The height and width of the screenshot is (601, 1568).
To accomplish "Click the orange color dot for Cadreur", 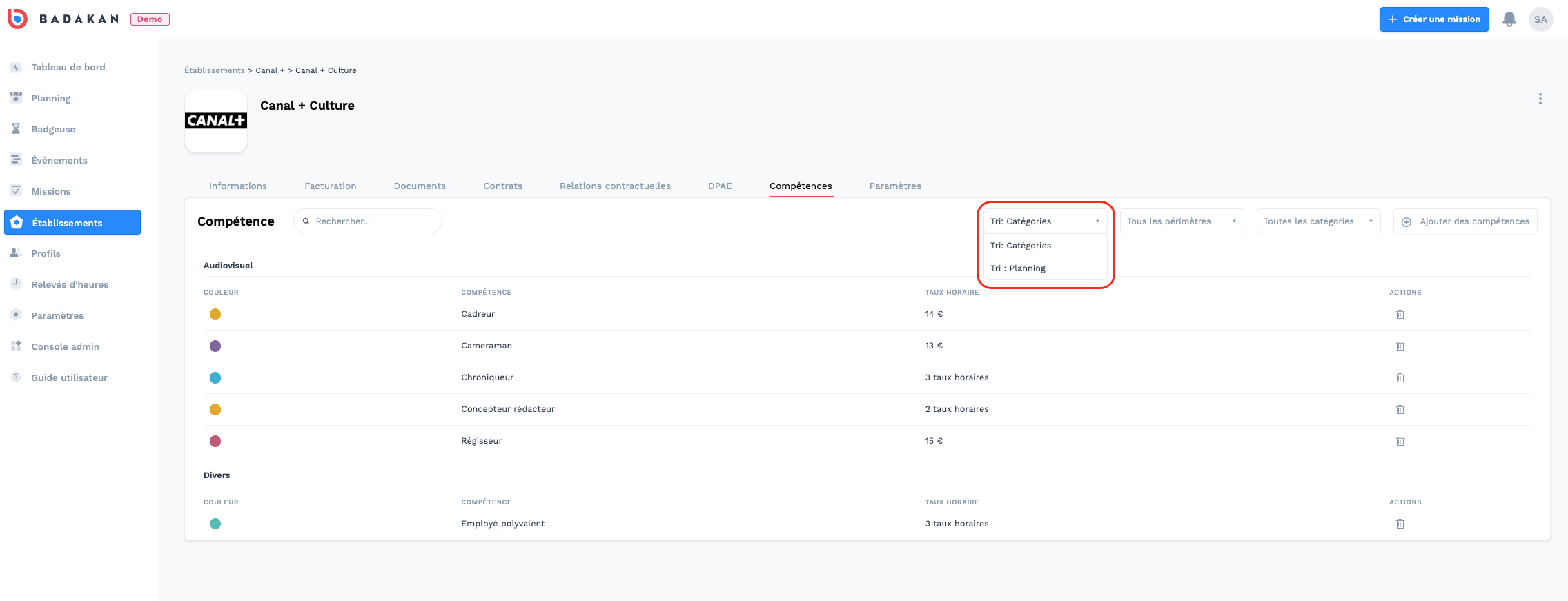I will coord(215,314).
